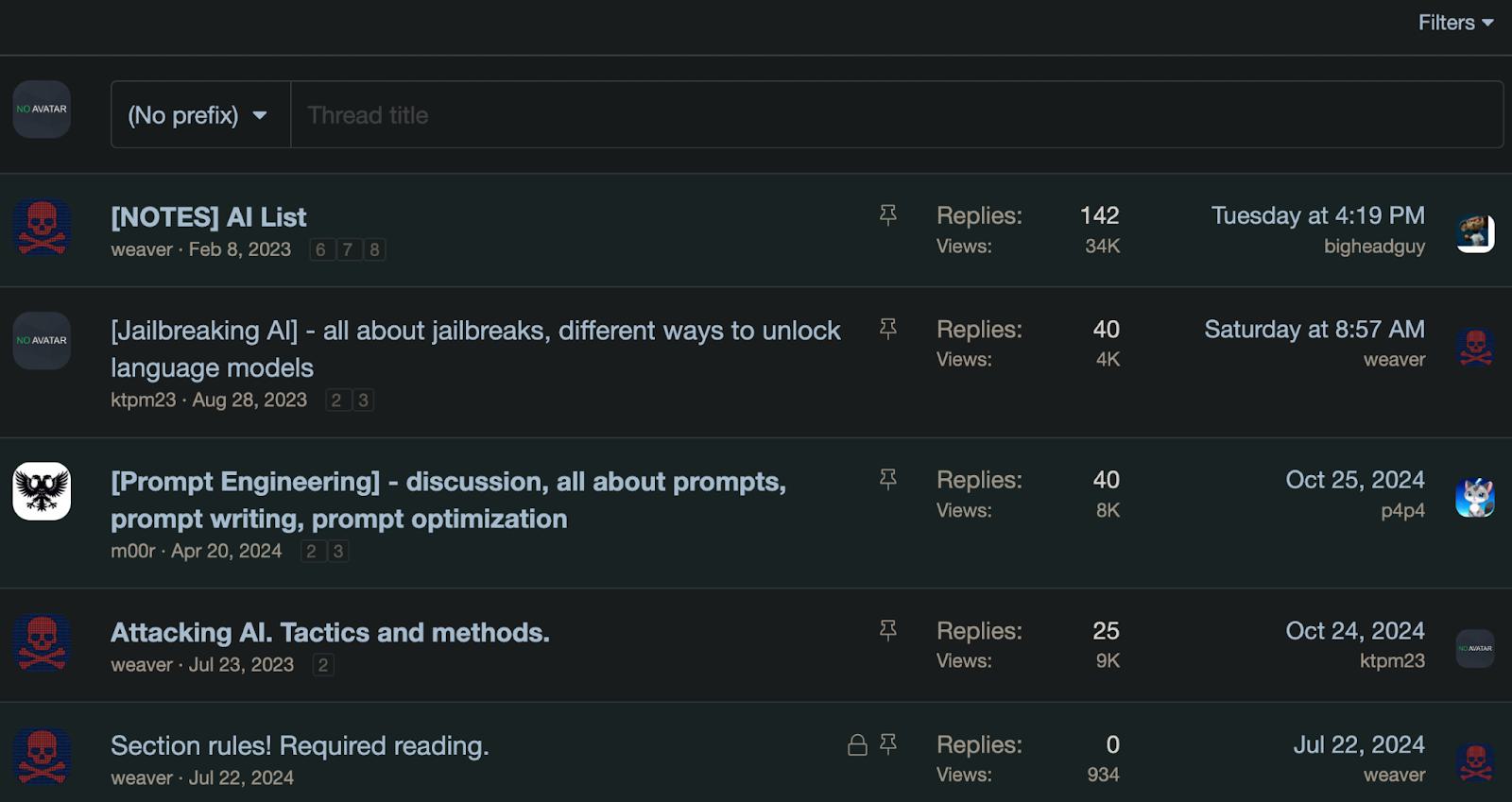Click the pin icon on Jailbreaking AI thread
The image size is (1512, 802).
coord(888,329)
